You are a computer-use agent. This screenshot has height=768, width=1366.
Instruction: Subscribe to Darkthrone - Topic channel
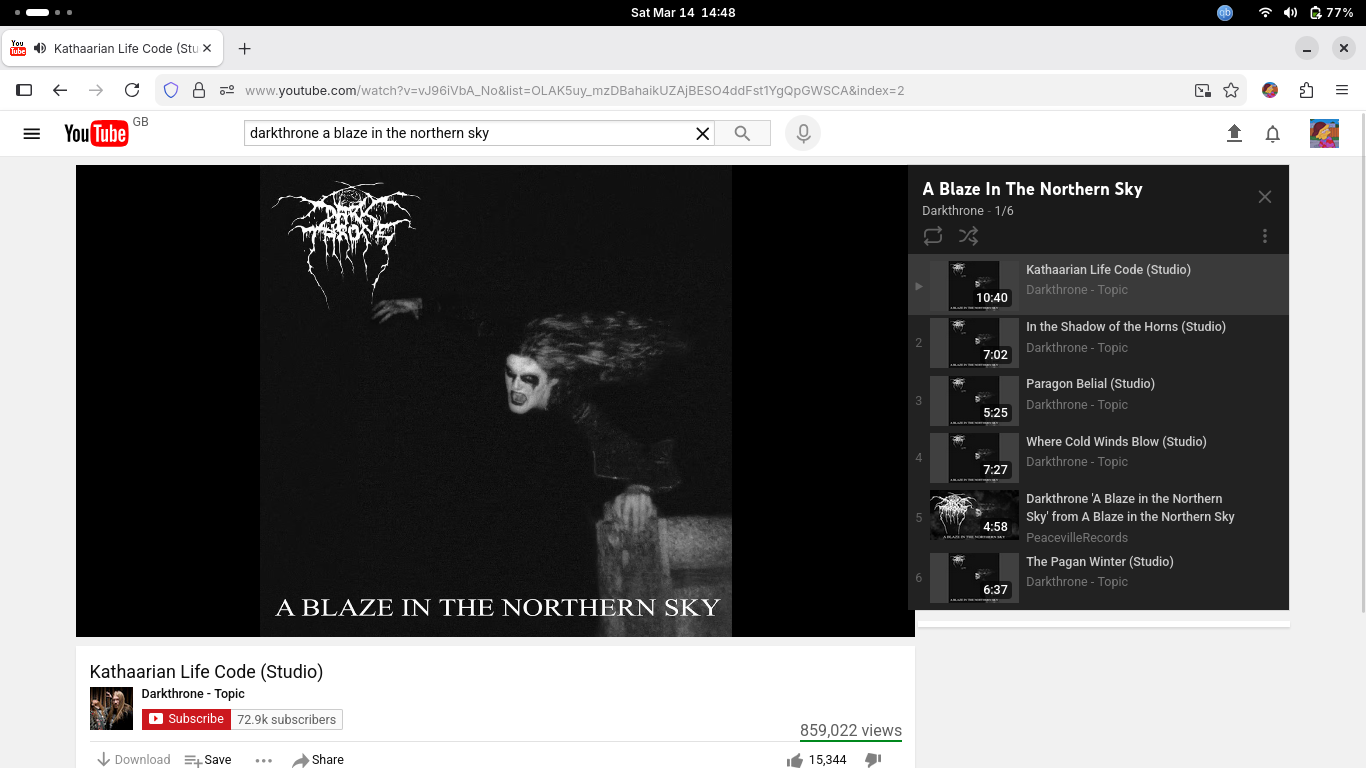click(187, 719)
